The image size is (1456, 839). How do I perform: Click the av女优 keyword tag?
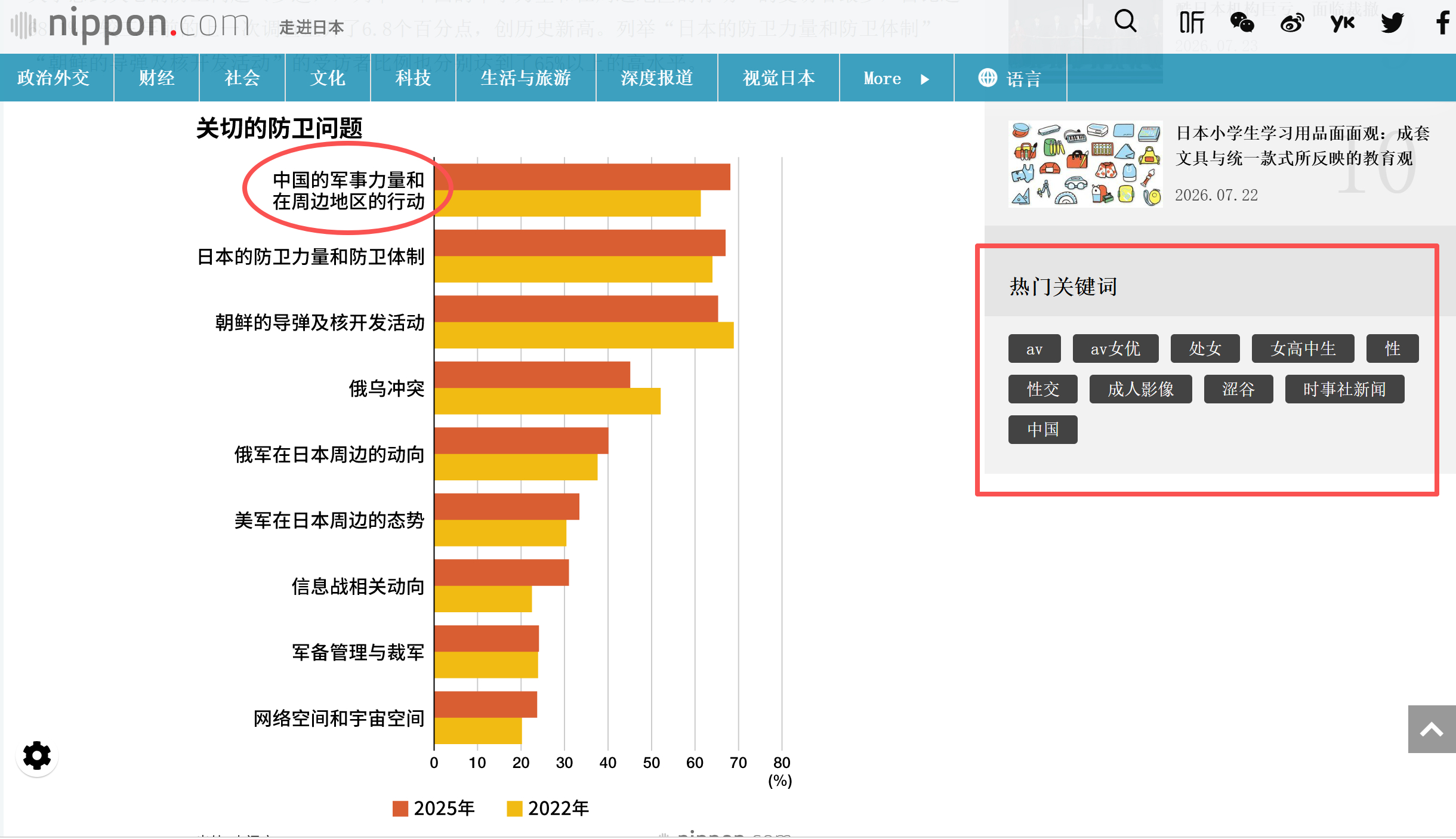pyautogui.click(x=1115, y=348)
